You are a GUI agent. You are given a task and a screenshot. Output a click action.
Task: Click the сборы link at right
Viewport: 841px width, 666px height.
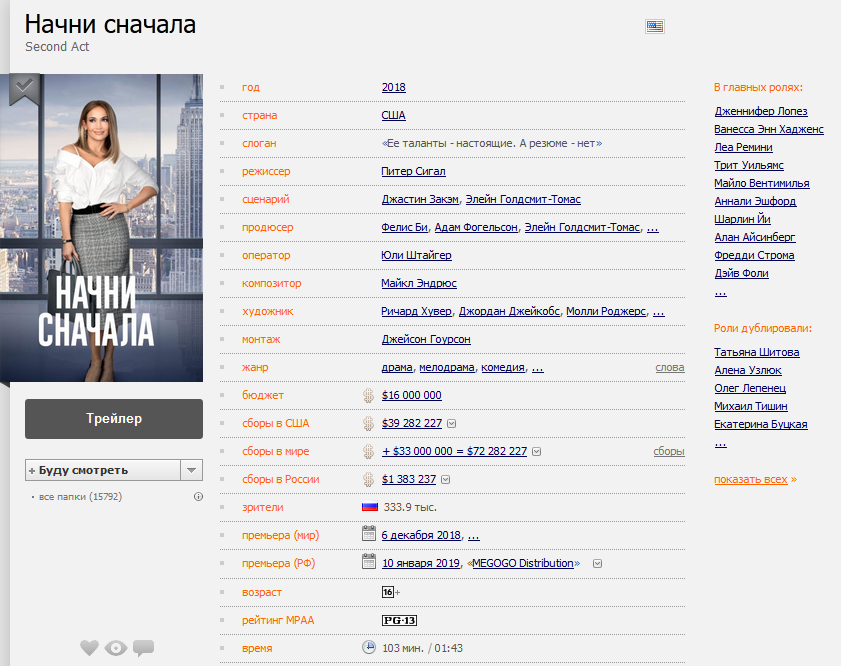pos(668,452)
